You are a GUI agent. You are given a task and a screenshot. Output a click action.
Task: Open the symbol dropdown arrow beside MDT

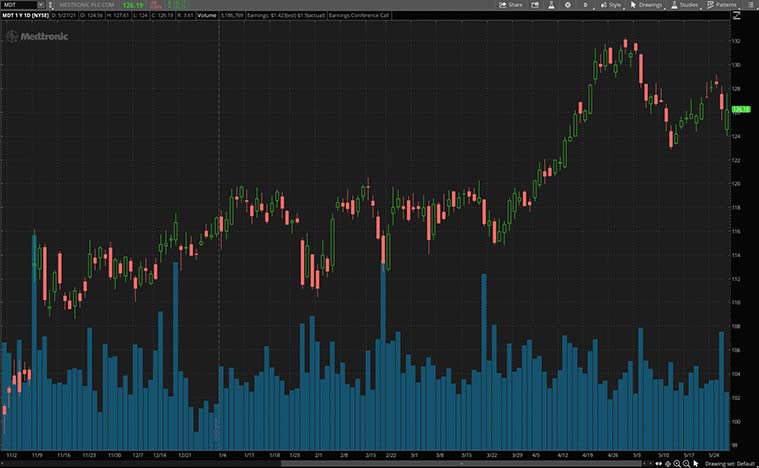pyautogui.click(x=41, y=4)
